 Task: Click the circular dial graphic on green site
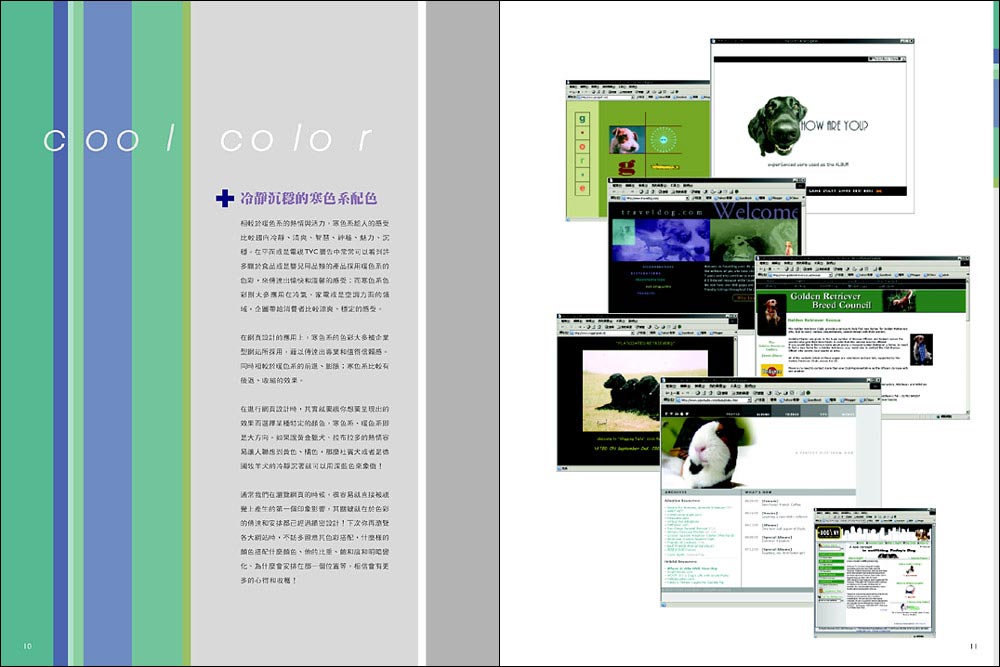coord(662,138)
